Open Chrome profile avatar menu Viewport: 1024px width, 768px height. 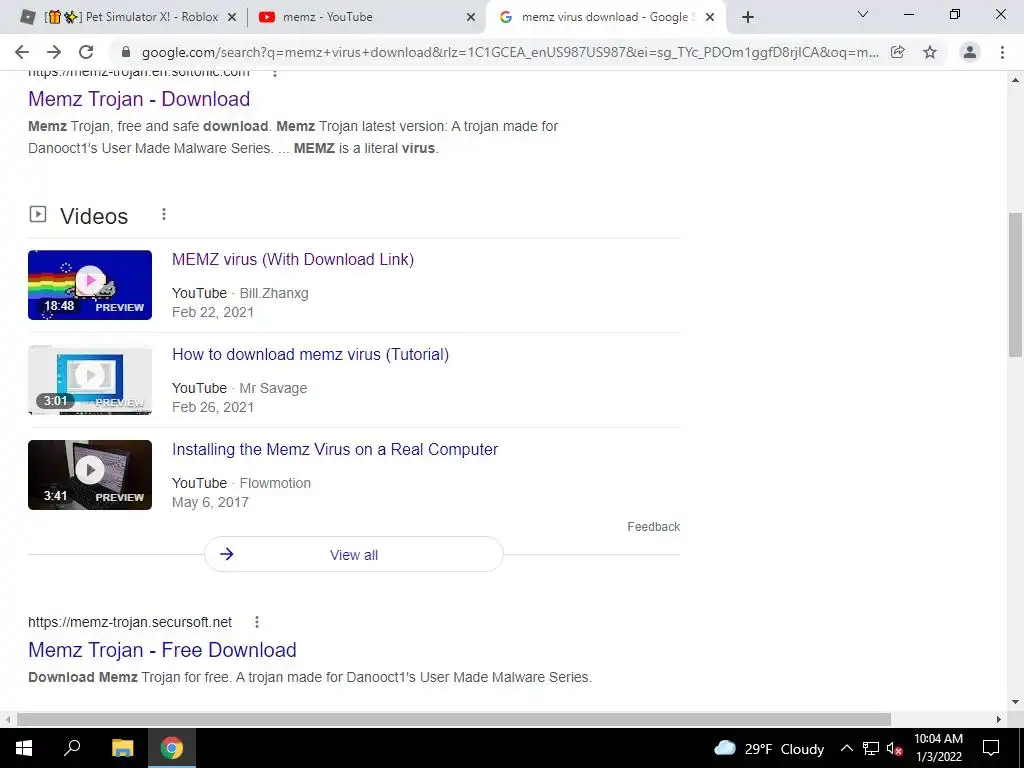(x=970, y=52)
